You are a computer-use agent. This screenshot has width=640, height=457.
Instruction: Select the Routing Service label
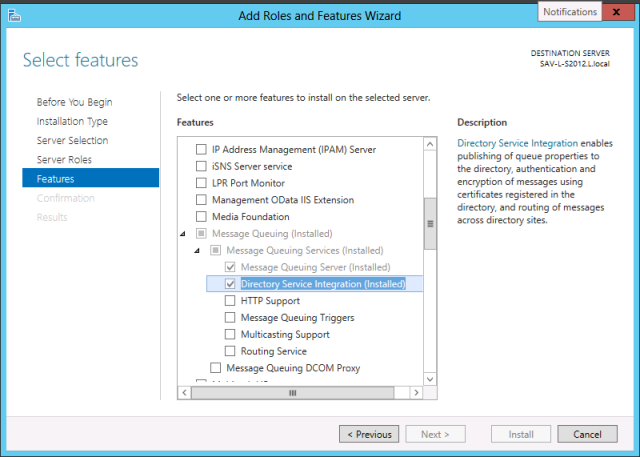pos(273,351)
